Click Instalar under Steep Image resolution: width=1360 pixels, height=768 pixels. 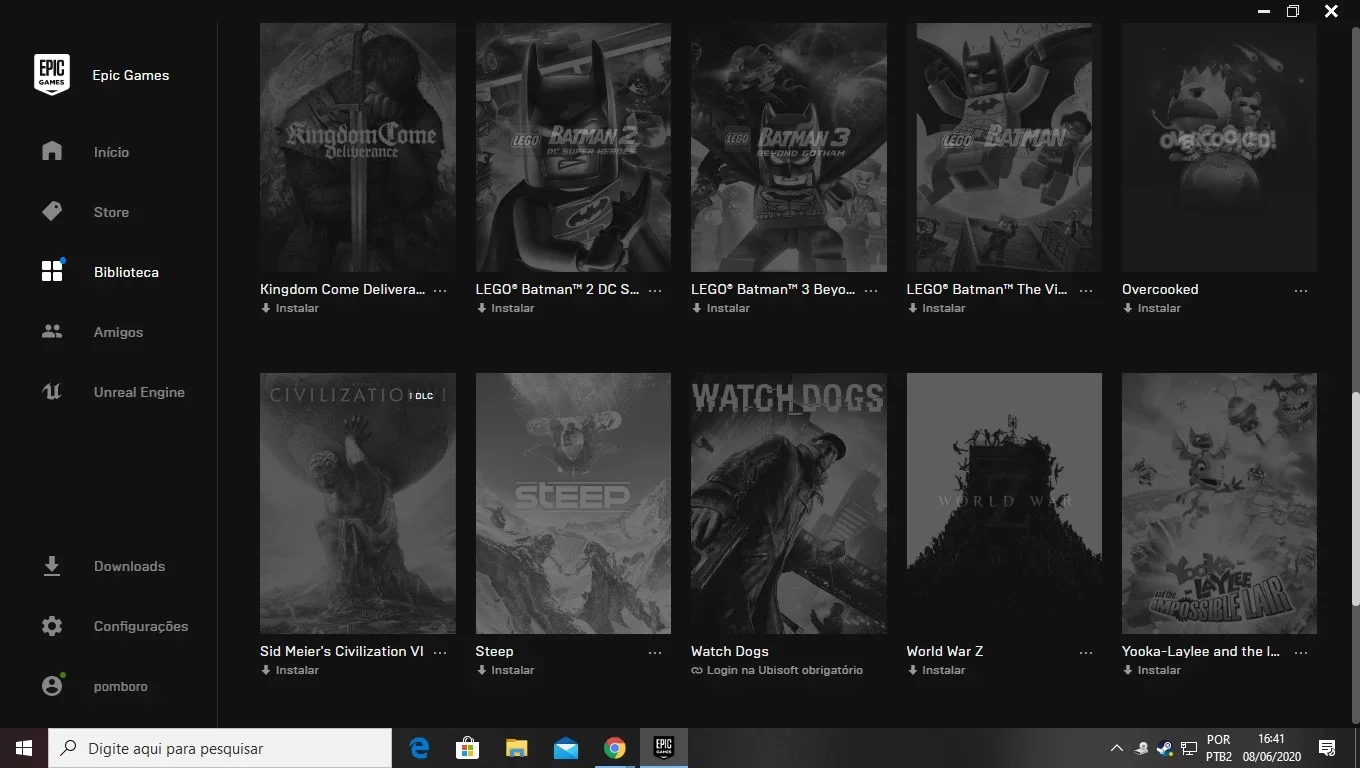tap(505, 670)
